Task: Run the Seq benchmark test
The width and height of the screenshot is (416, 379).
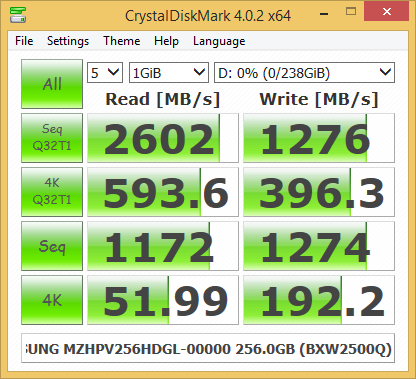Action: [x=52, y=246]
